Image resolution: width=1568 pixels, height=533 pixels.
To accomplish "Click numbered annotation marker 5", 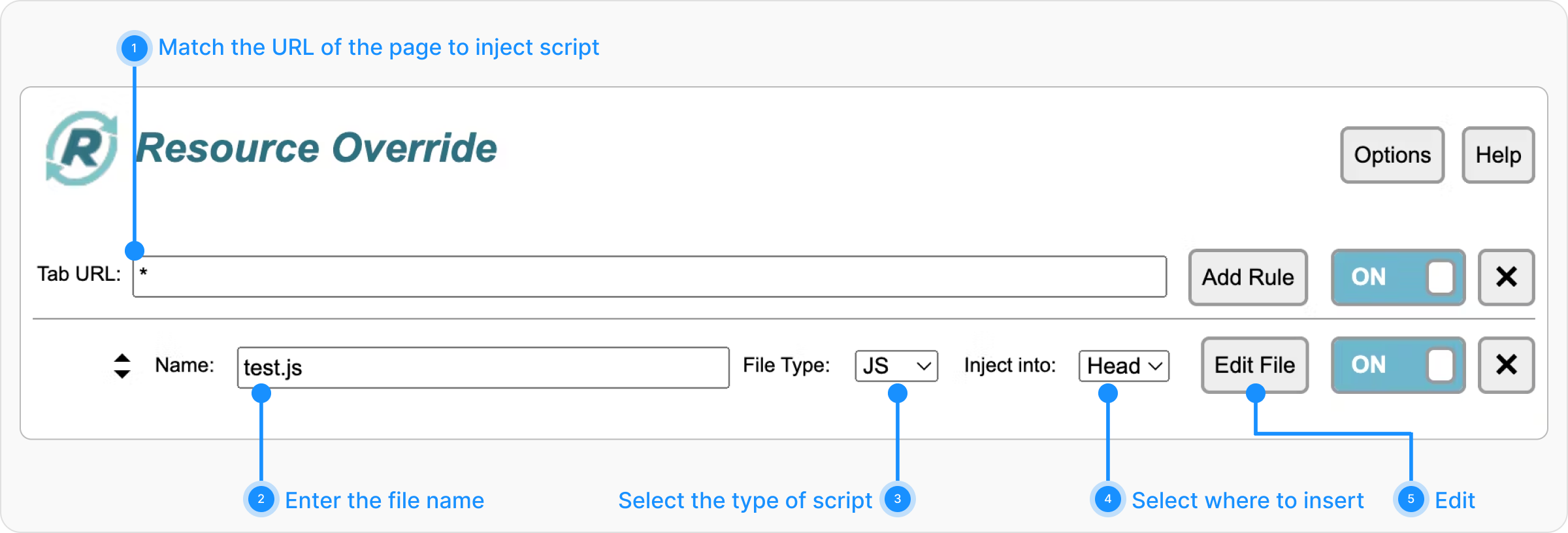I will [x=1411, y=500].
